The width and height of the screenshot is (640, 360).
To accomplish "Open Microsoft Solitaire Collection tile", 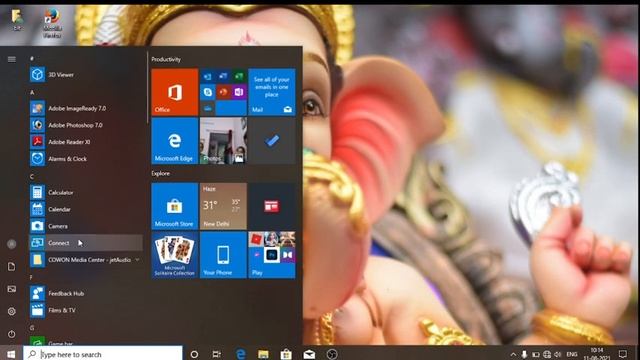I will (x=175, y=255).
